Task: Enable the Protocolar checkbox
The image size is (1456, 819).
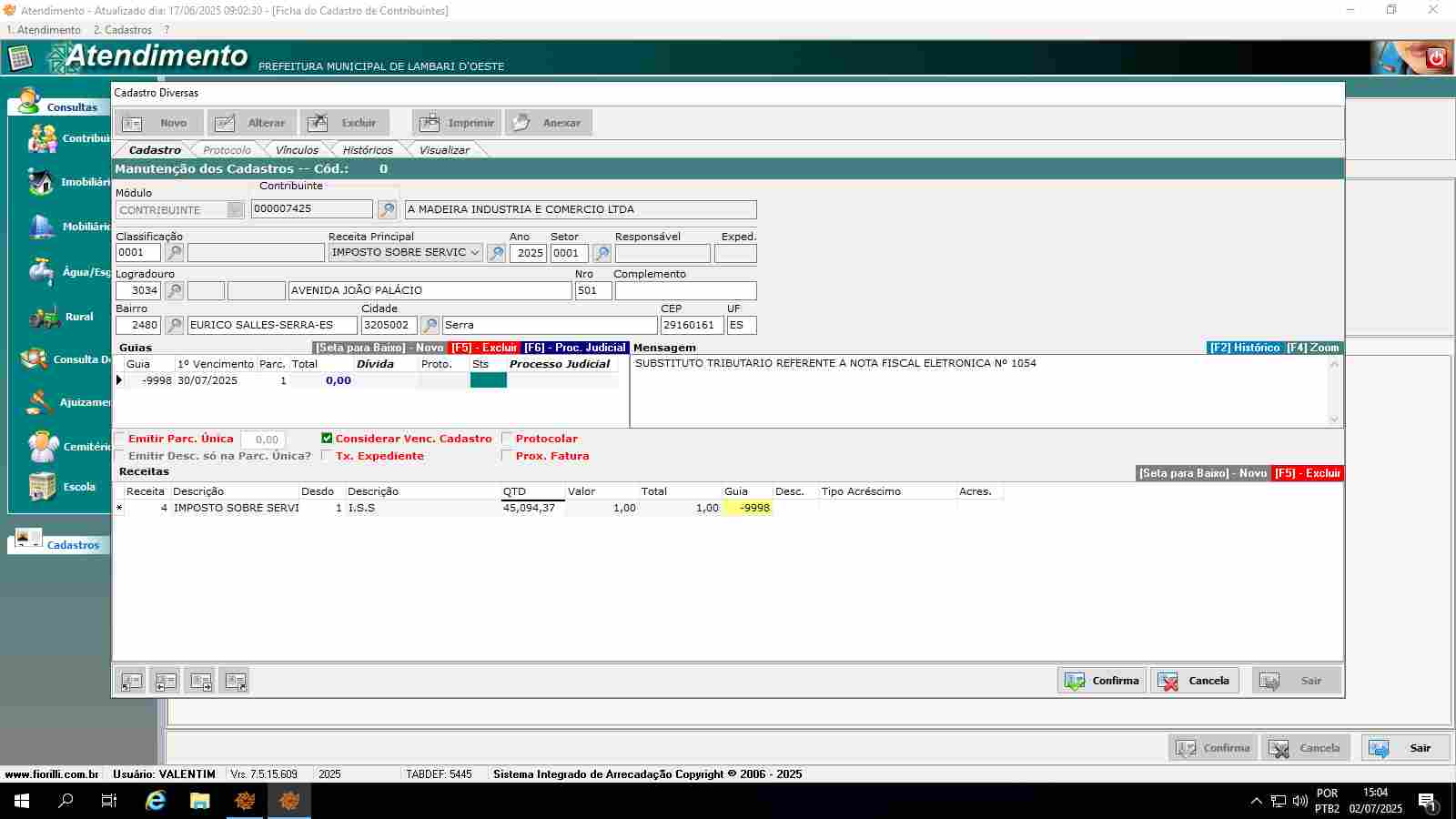Action: pos(508,439)
